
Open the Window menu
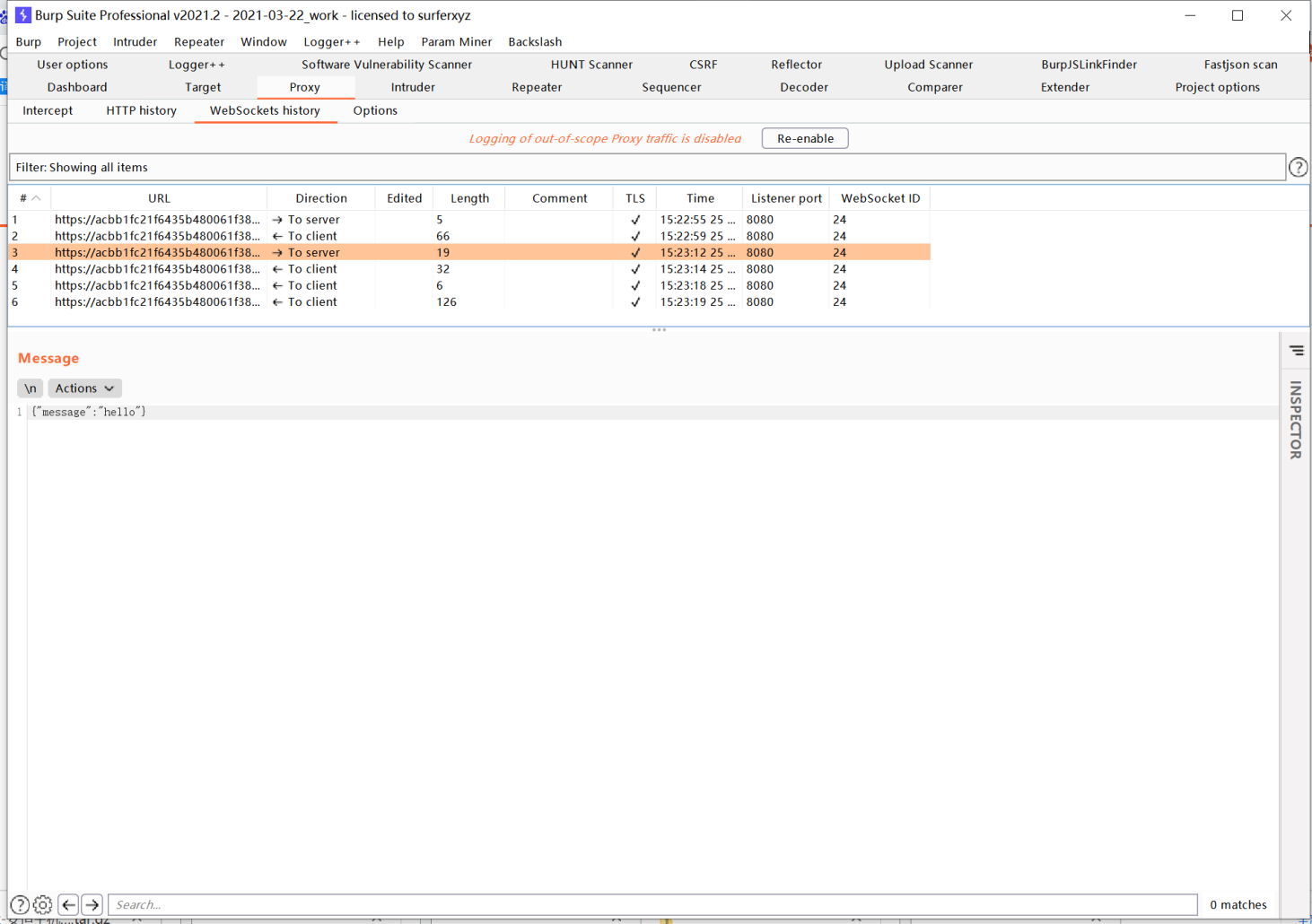tap(264, 41)
